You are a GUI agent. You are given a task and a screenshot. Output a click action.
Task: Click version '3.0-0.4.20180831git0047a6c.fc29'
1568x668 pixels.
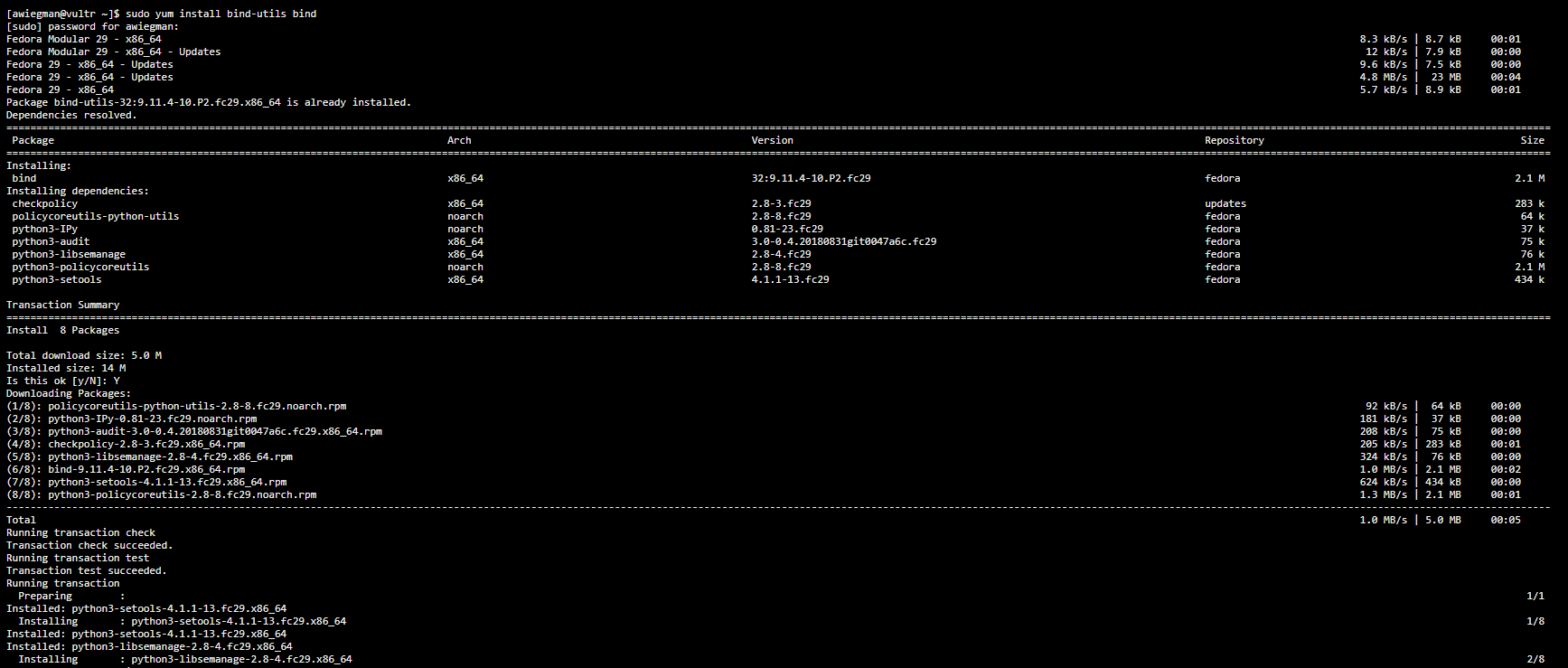pos(843,241)
